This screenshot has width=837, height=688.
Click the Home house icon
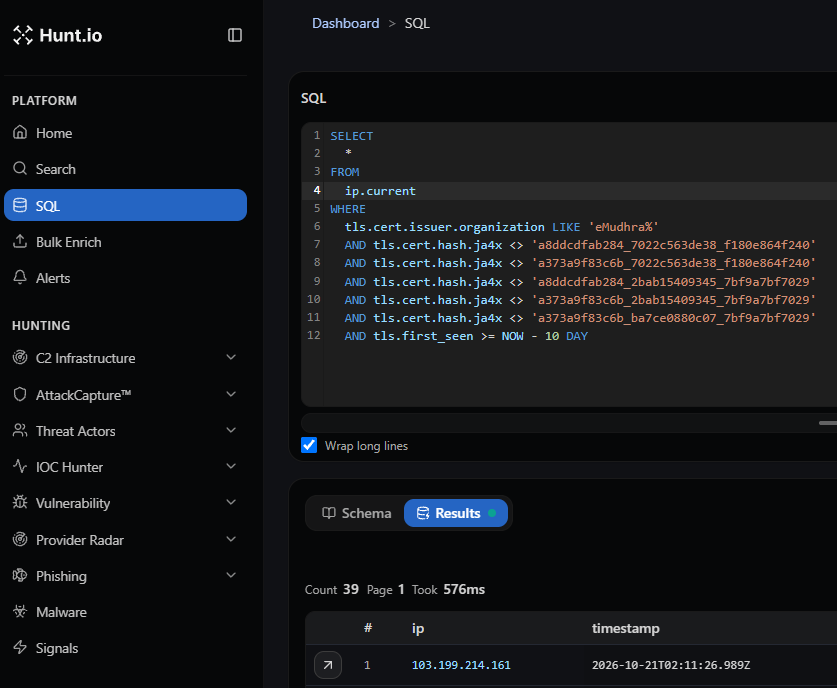tap(20, 132)
